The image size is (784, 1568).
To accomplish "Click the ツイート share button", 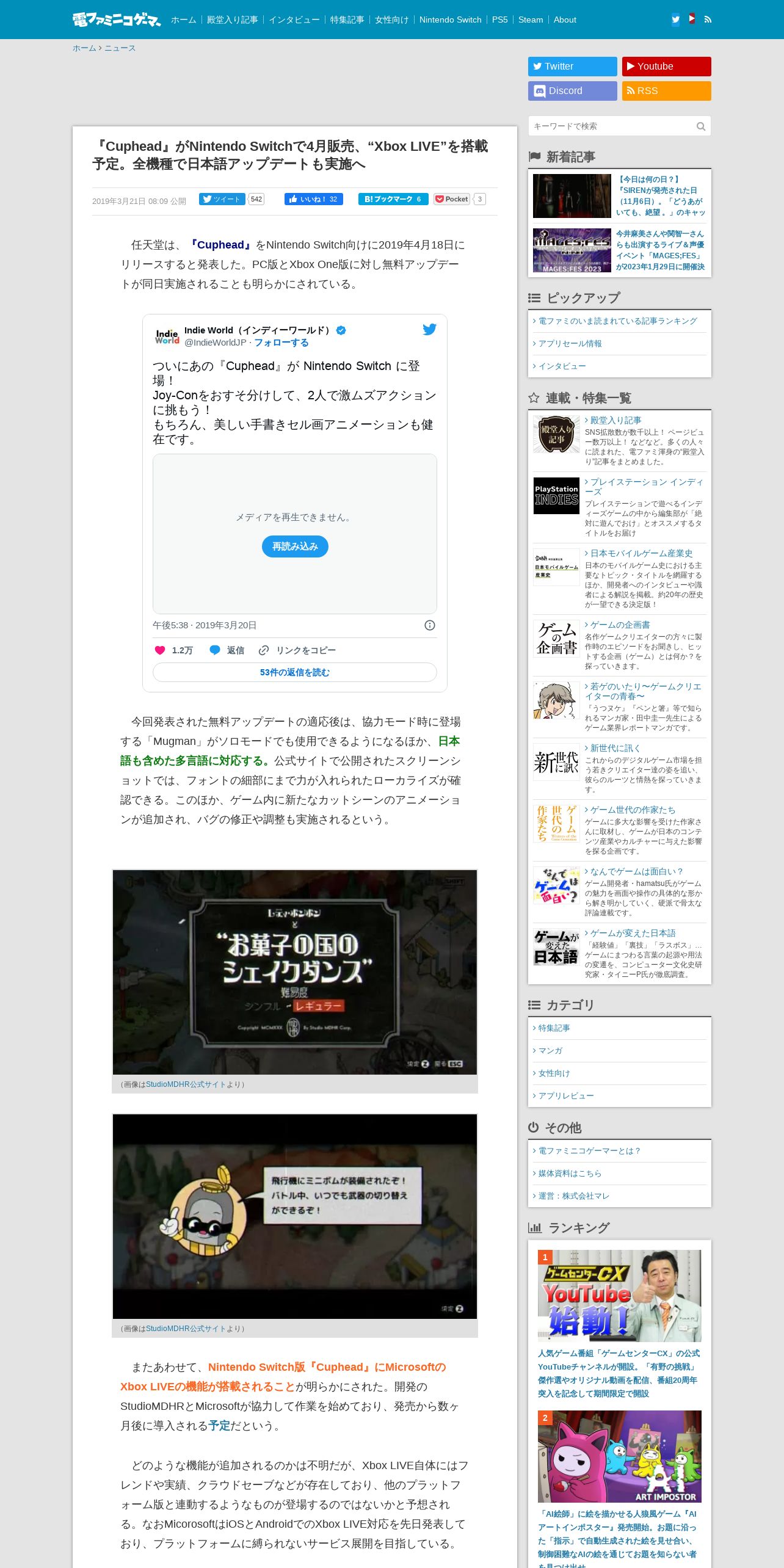I will [222, 199].
